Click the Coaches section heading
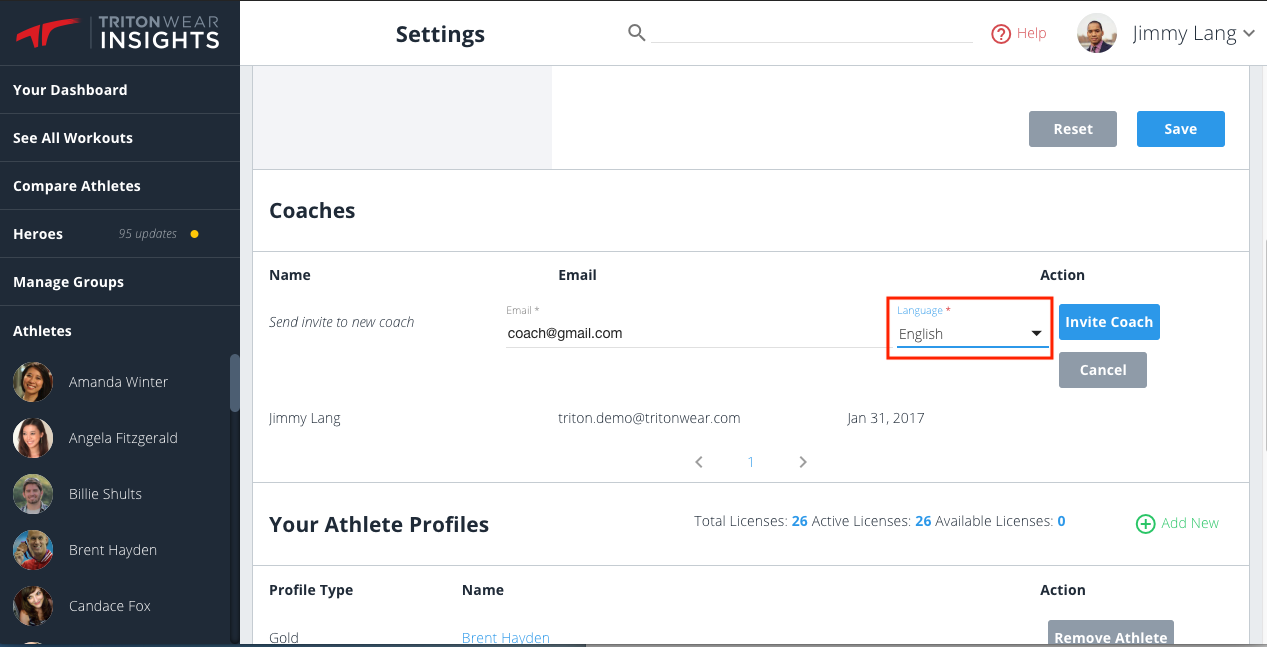This screenshot has height=647, width=1267. [x=312, y=211]
